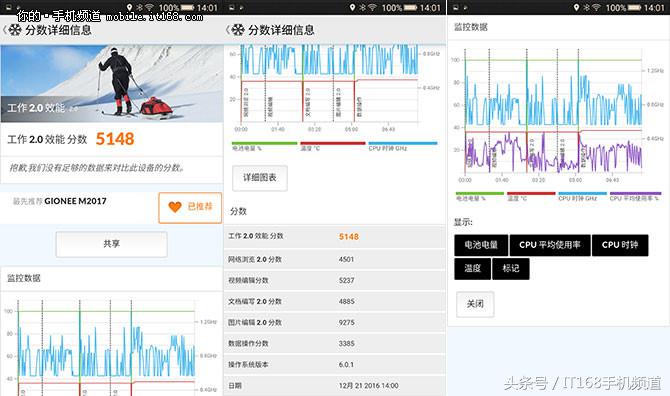Tap 9275 photo editing score value
The width and height of the screenshot is (670, 396).
click(347, 323)
